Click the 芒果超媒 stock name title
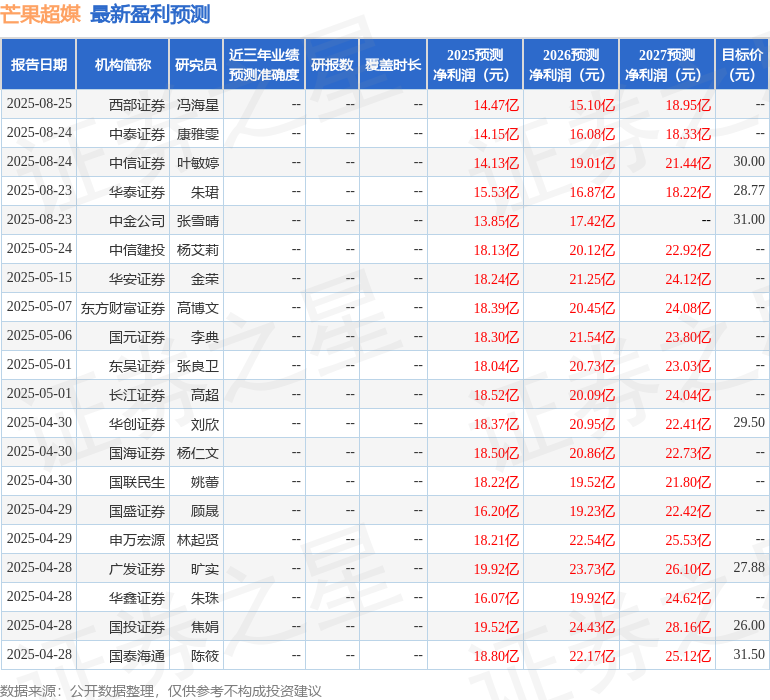Screen dimensions: 770x700 [x=41, y=14]
